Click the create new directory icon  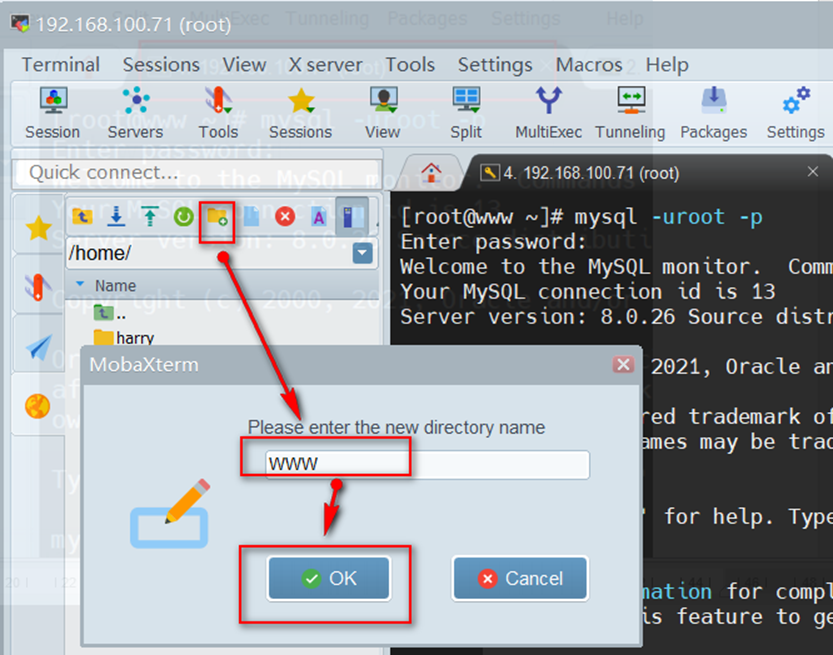217,217
